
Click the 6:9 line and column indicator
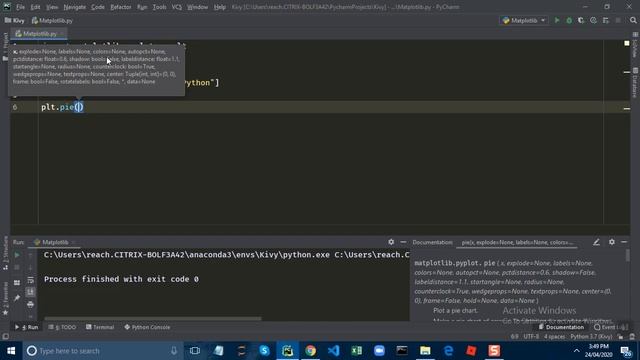[514, 337]
